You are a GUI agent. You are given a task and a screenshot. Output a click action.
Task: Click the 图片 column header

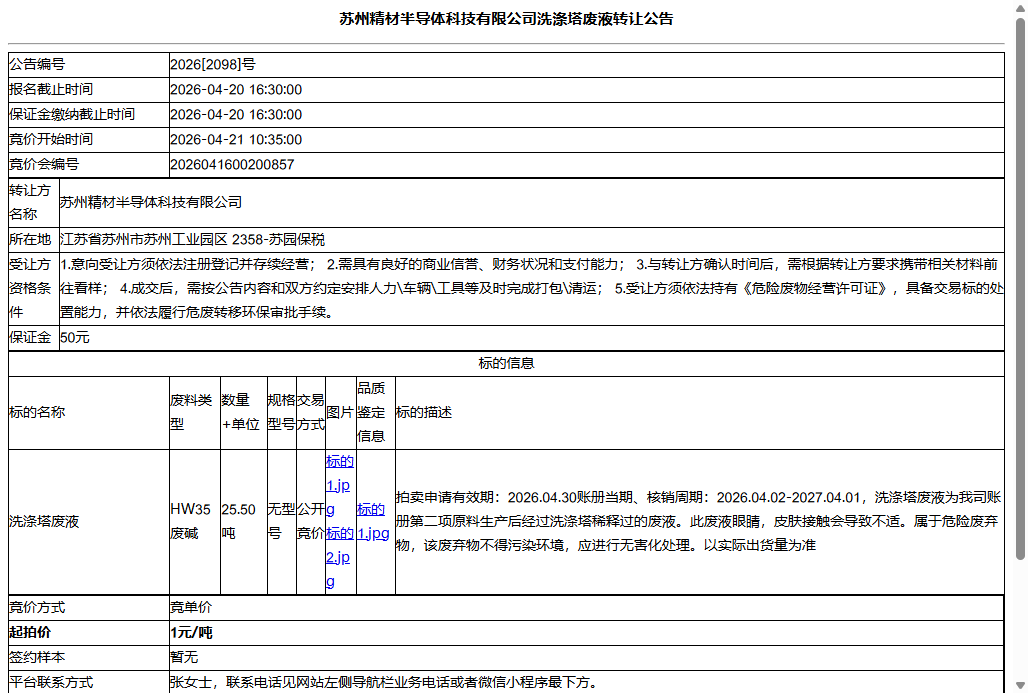[x=340, y=412]
